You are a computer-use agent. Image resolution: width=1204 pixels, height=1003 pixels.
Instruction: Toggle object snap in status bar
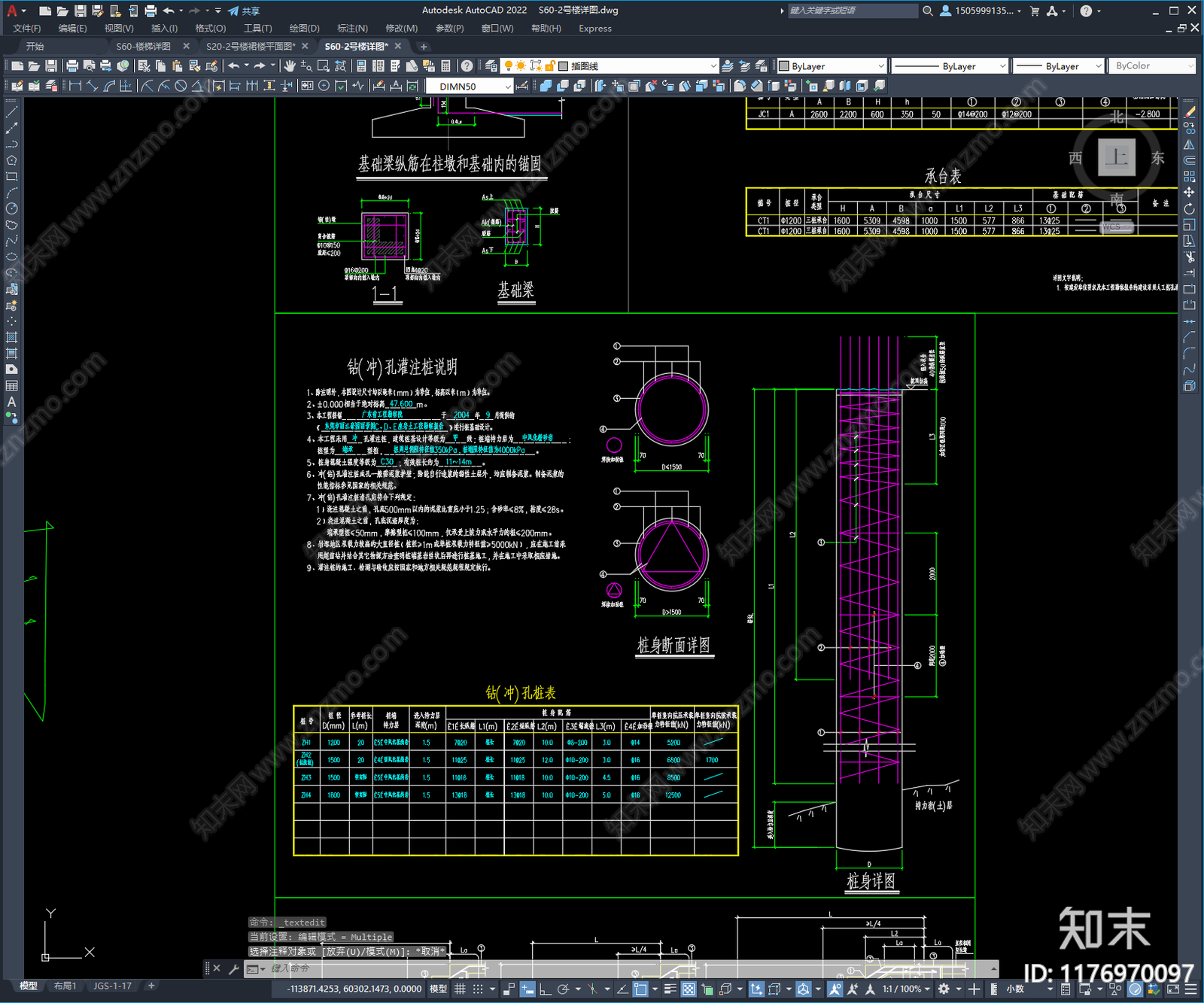pos(640,989)
